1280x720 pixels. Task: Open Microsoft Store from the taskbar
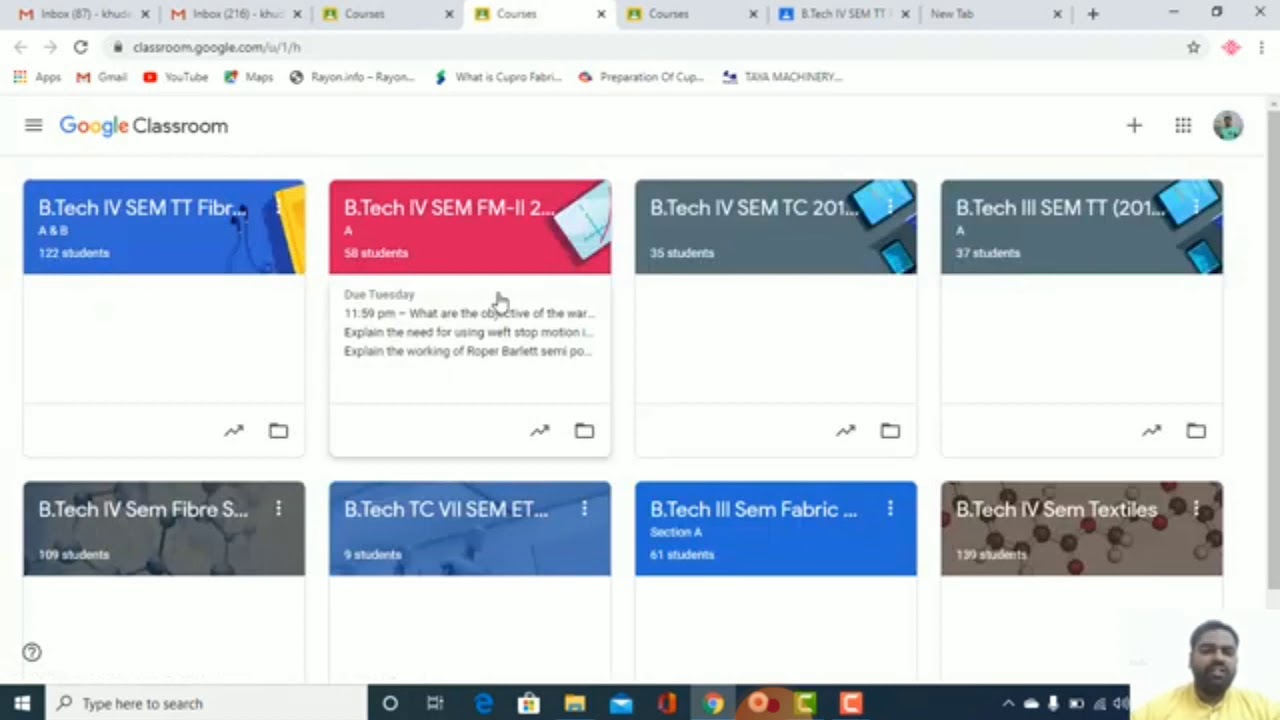pyautogui.click(x=529, y=703)
